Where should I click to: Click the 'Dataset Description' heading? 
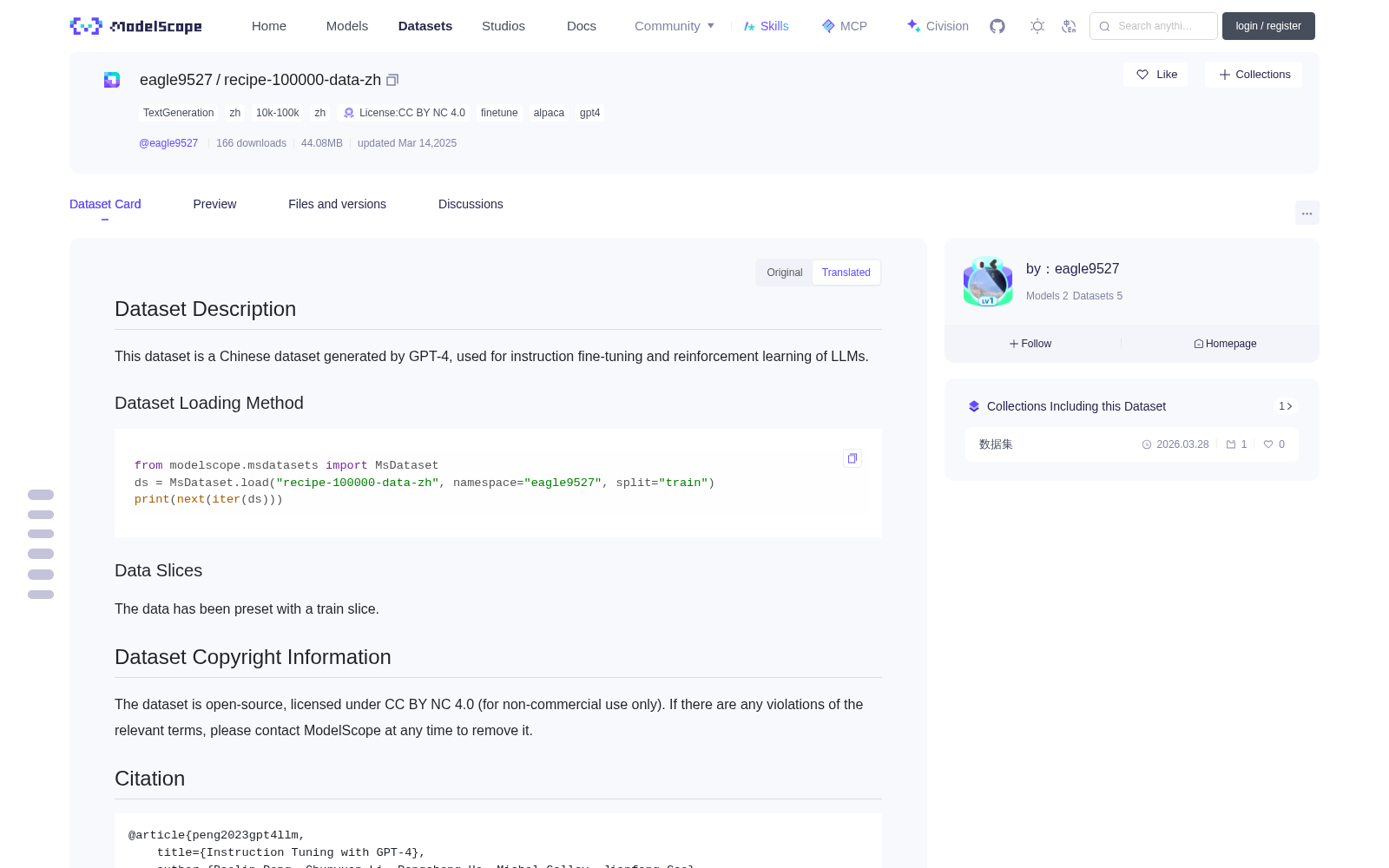point(206,309)
